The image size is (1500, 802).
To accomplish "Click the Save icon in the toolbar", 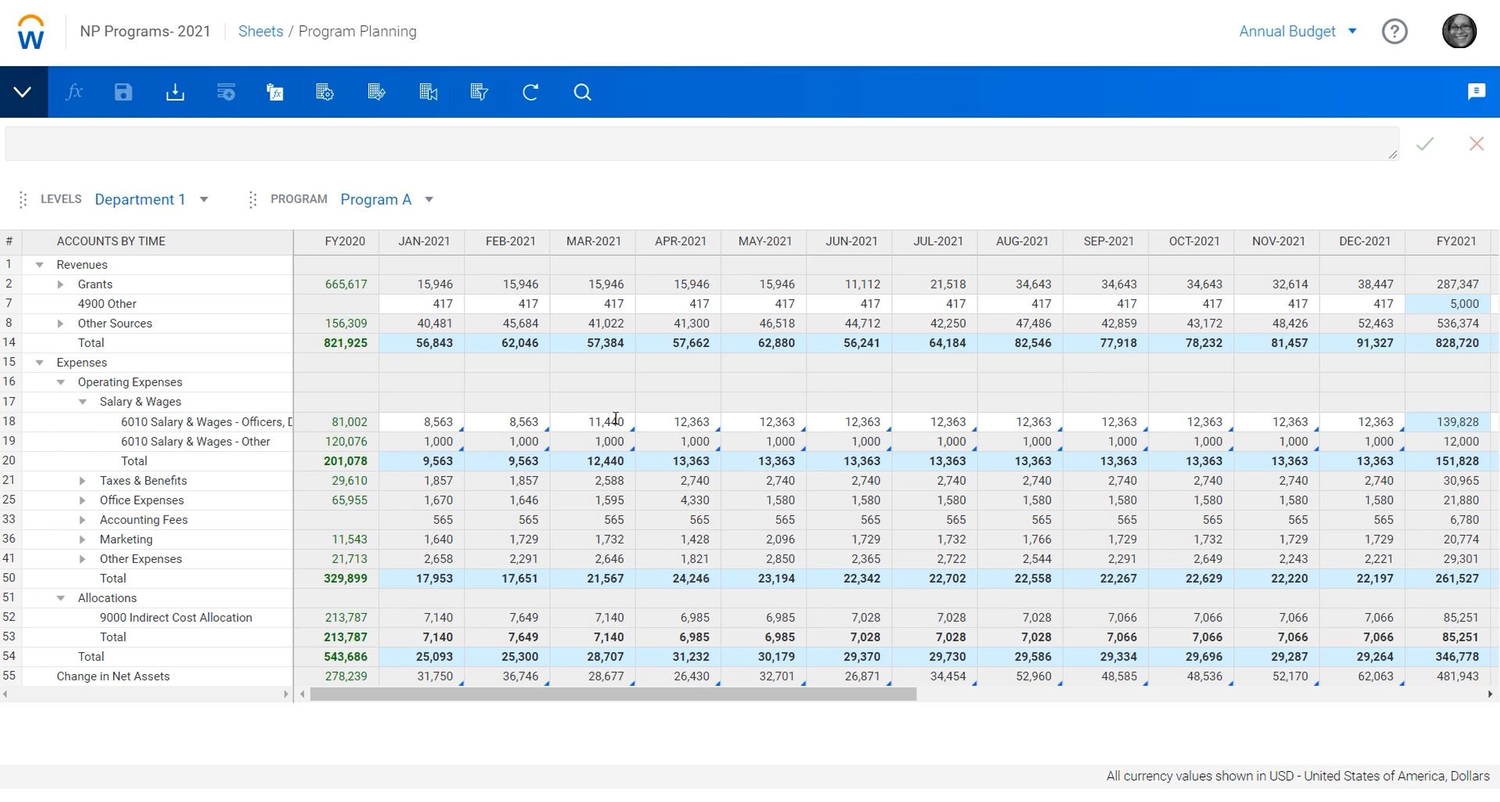I will (x=123, y=92).
